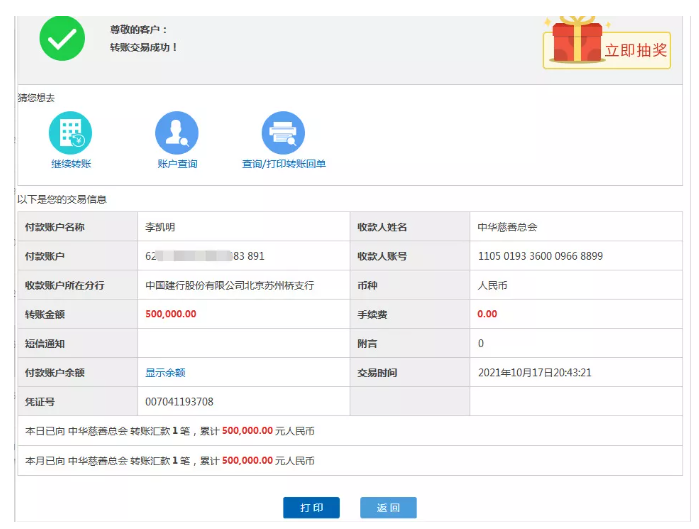Open the 继续转账 link
This screenshot has height=529, width=699.
(x=71, y=164)
